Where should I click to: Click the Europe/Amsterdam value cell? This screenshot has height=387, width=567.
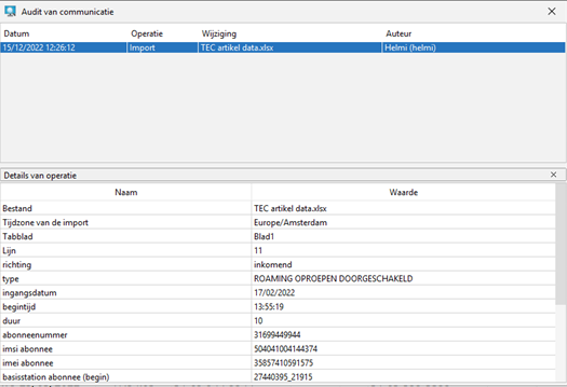coord(404,222)
